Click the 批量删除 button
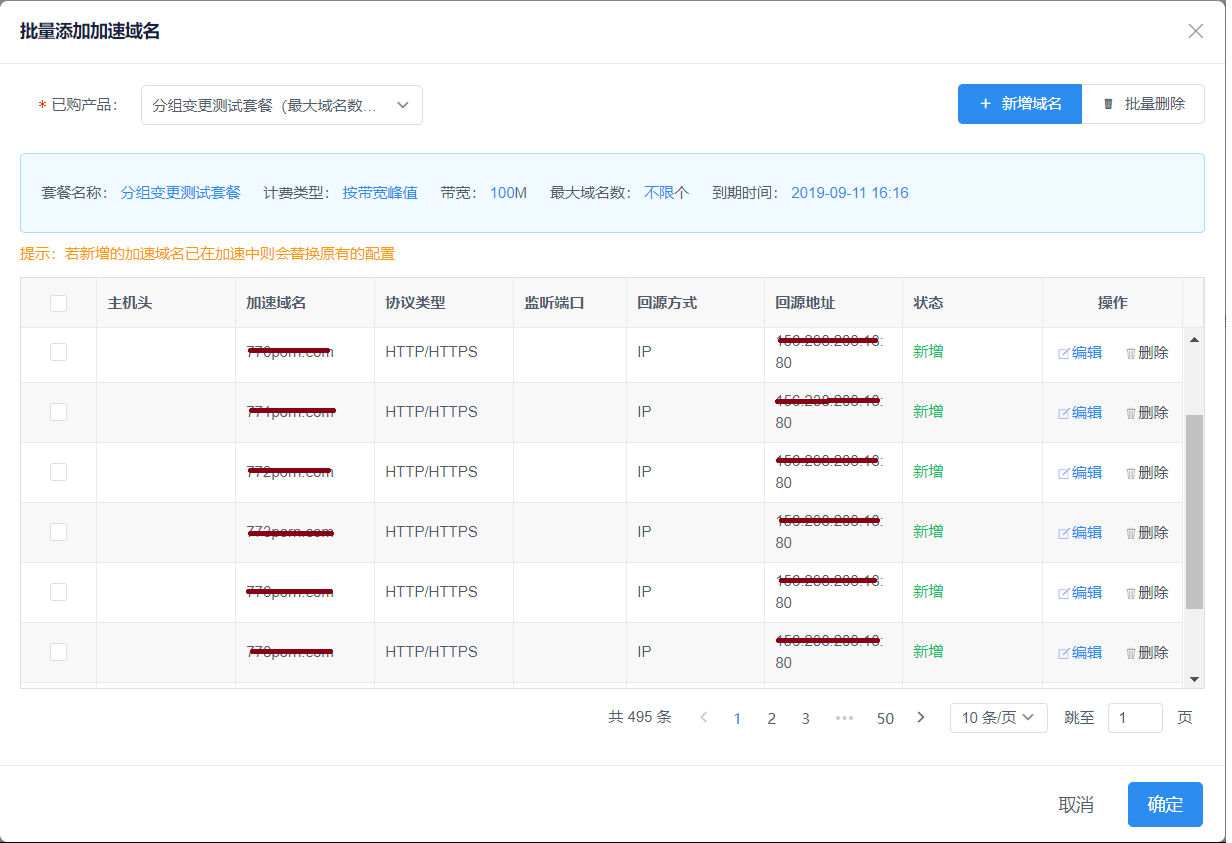The width and height of the screenshot is (1232, 843). (x=1143, y=104)
